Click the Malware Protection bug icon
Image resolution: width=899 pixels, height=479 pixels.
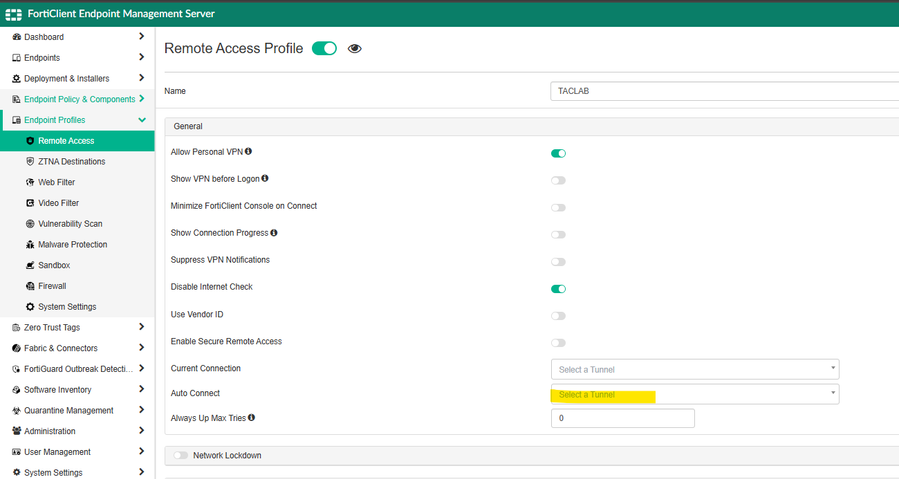pos(30,244)
